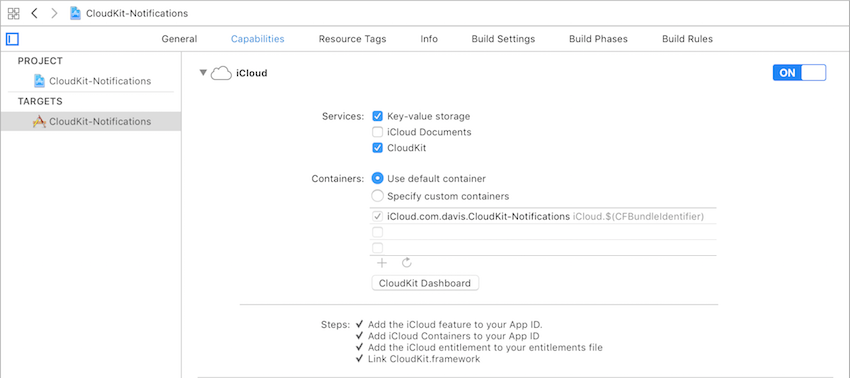The width and height of the screenshot is (850, 378).
Task: Open the CloudKit Dashboard button
Action: click(425, 283)
